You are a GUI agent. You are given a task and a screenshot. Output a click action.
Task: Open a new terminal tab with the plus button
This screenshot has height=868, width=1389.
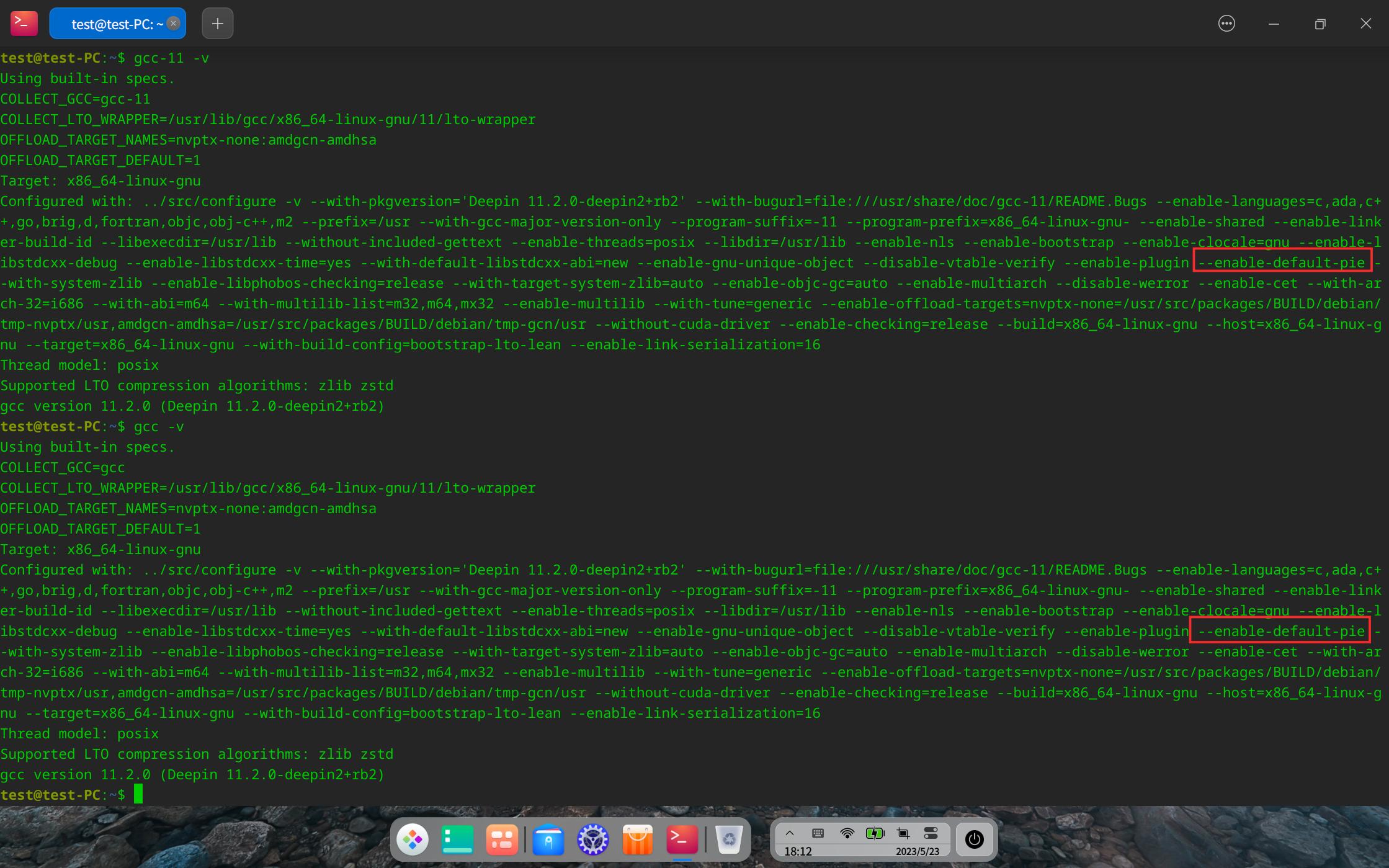tap(217, 24)
